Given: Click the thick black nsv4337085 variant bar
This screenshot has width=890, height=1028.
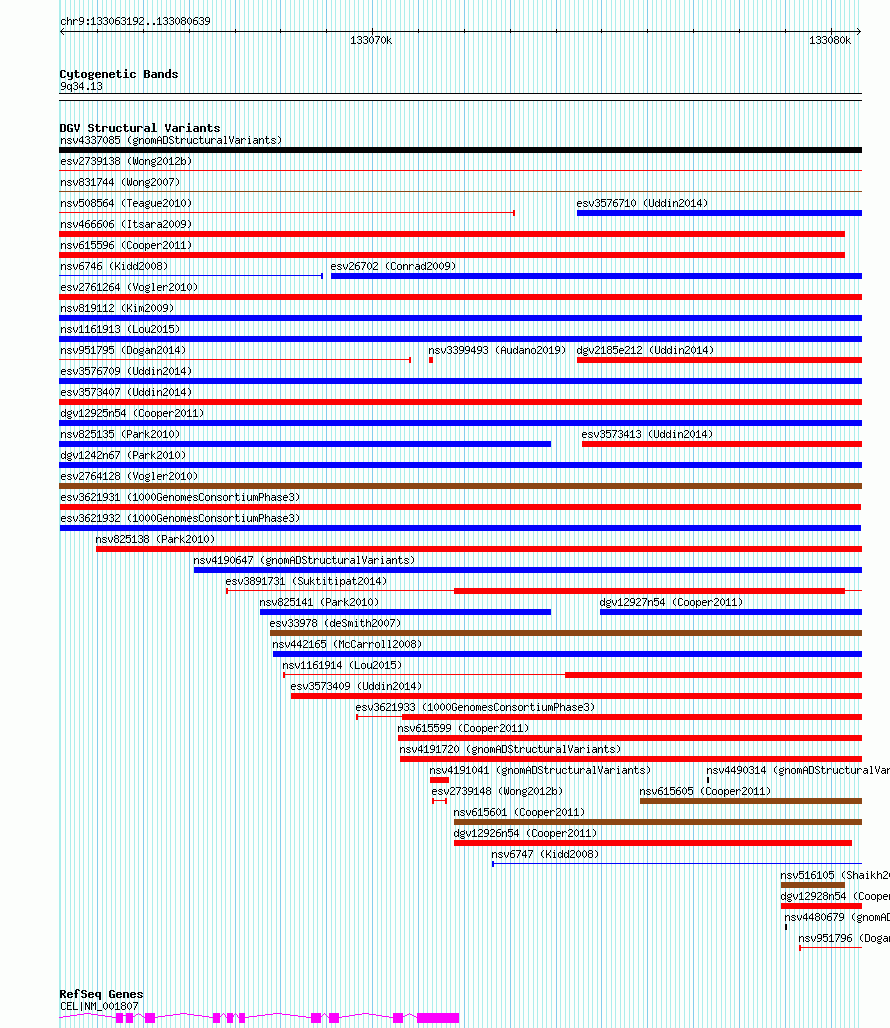Looking at the screenshot, I should tap(461, 150).
